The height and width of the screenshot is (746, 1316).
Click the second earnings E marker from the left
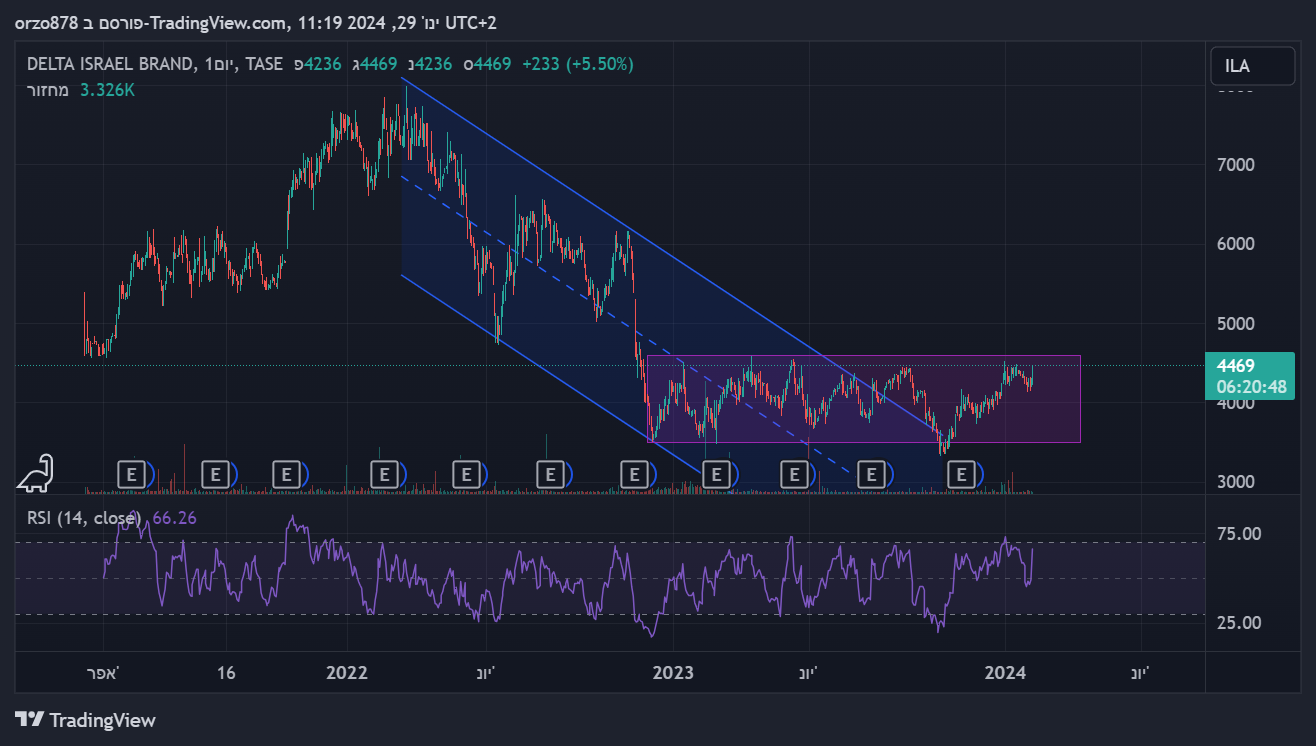pyautogui.click(x=215, y=474)
